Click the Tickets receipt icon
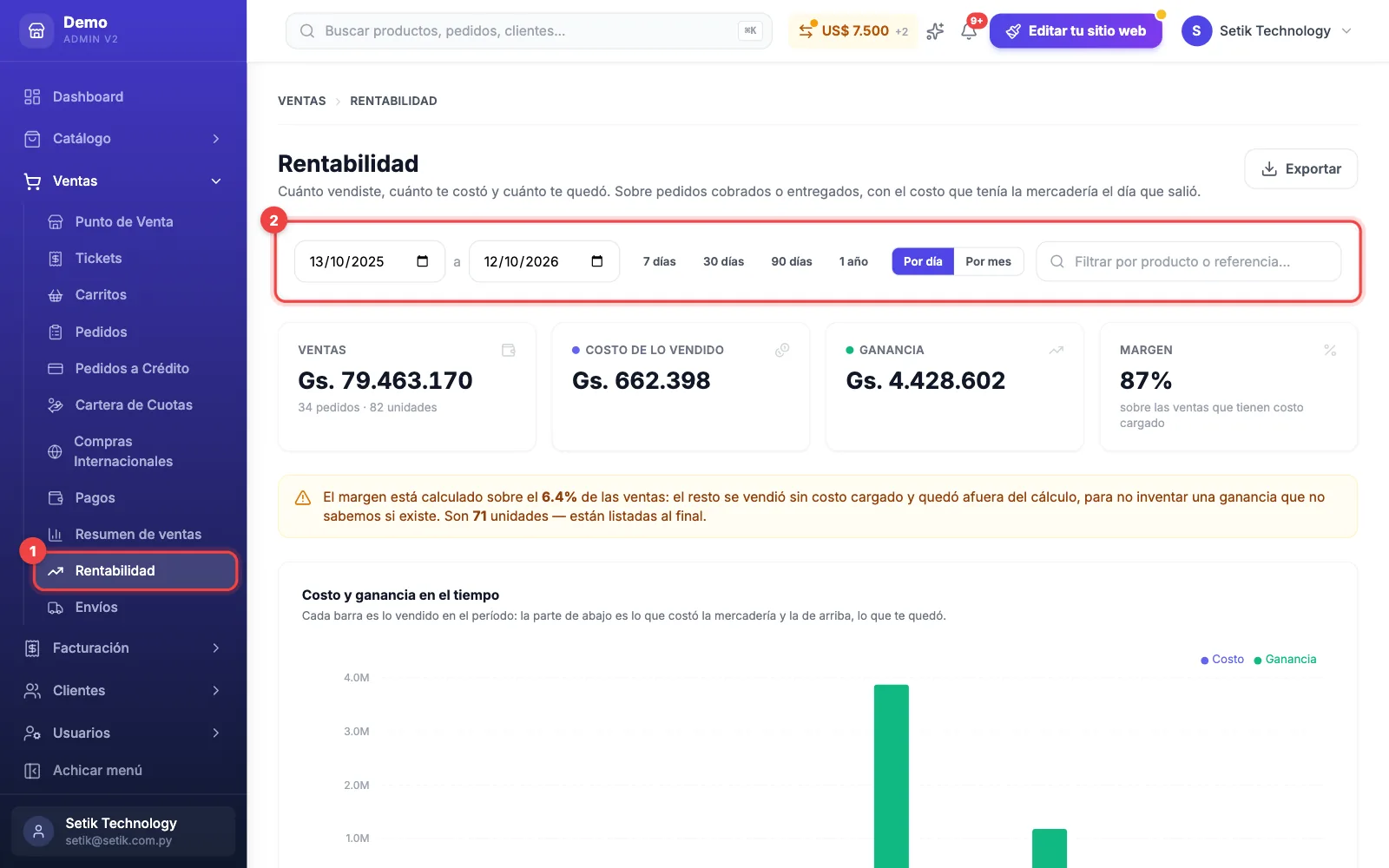This screenshot has width=1389, height=868. (56, 259)
